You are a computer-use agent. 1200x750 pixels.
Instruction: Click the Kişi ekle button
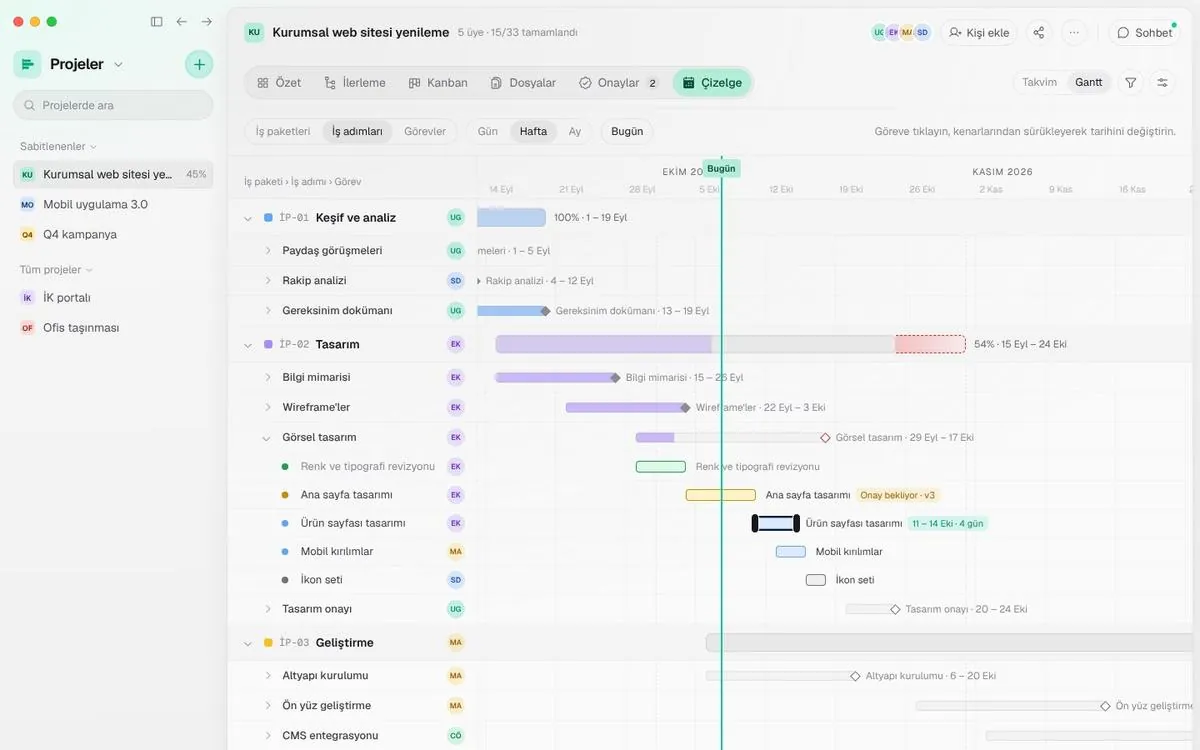[979, 32]
